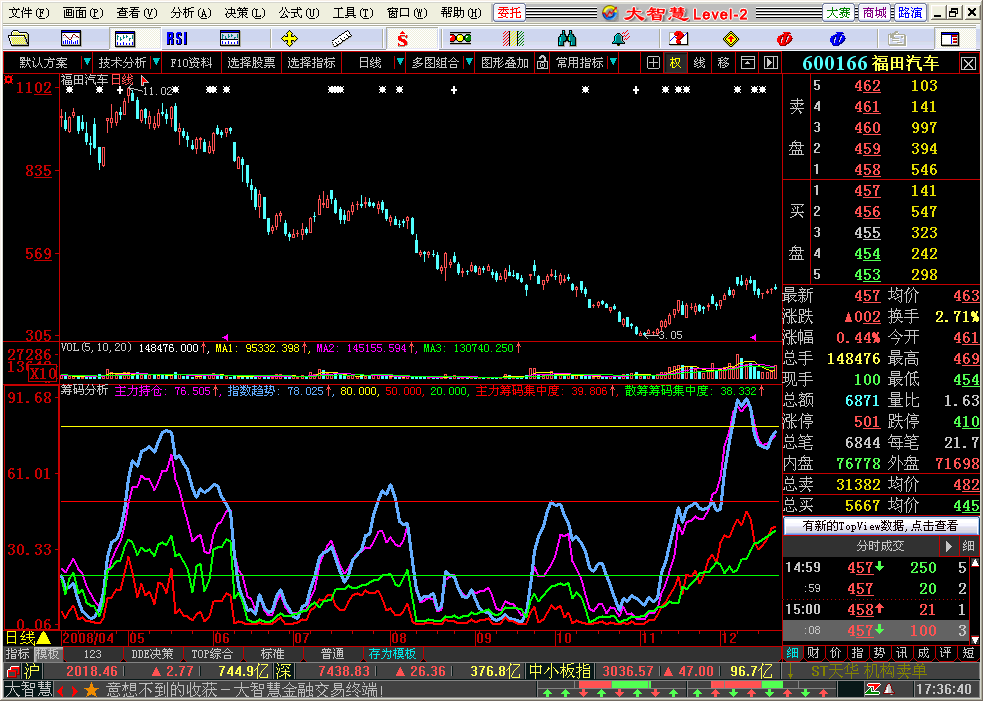Viewport: 983px width, 701px height.
Task: Click the red left arrow in ticker bar
Action: (61, 691)
